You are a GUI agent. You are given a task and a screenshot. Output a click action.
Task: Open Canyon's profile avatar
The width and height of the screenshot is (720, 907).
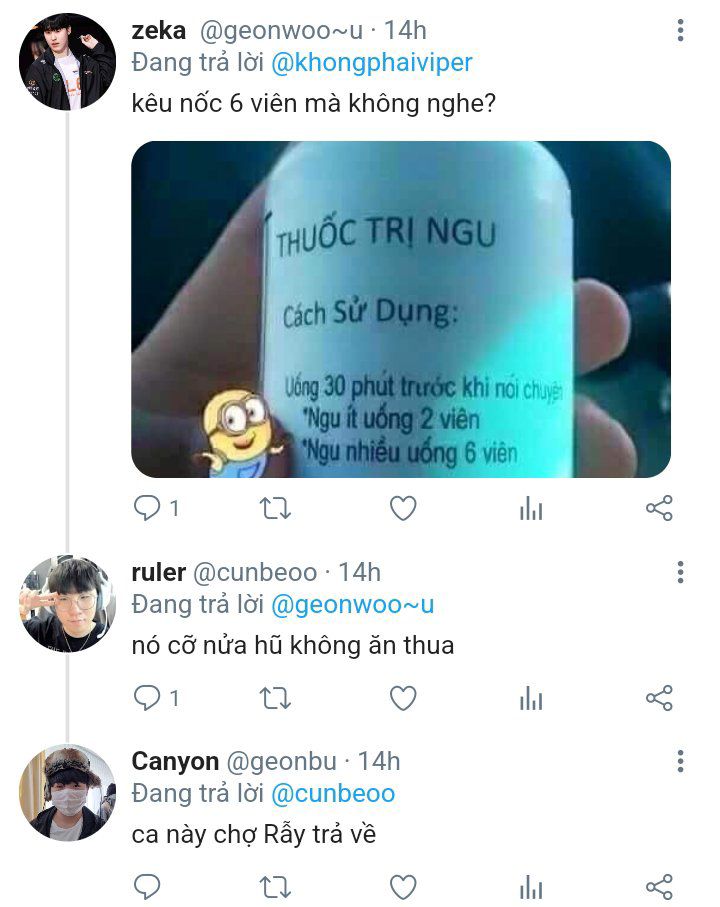(x=67, y=792)
